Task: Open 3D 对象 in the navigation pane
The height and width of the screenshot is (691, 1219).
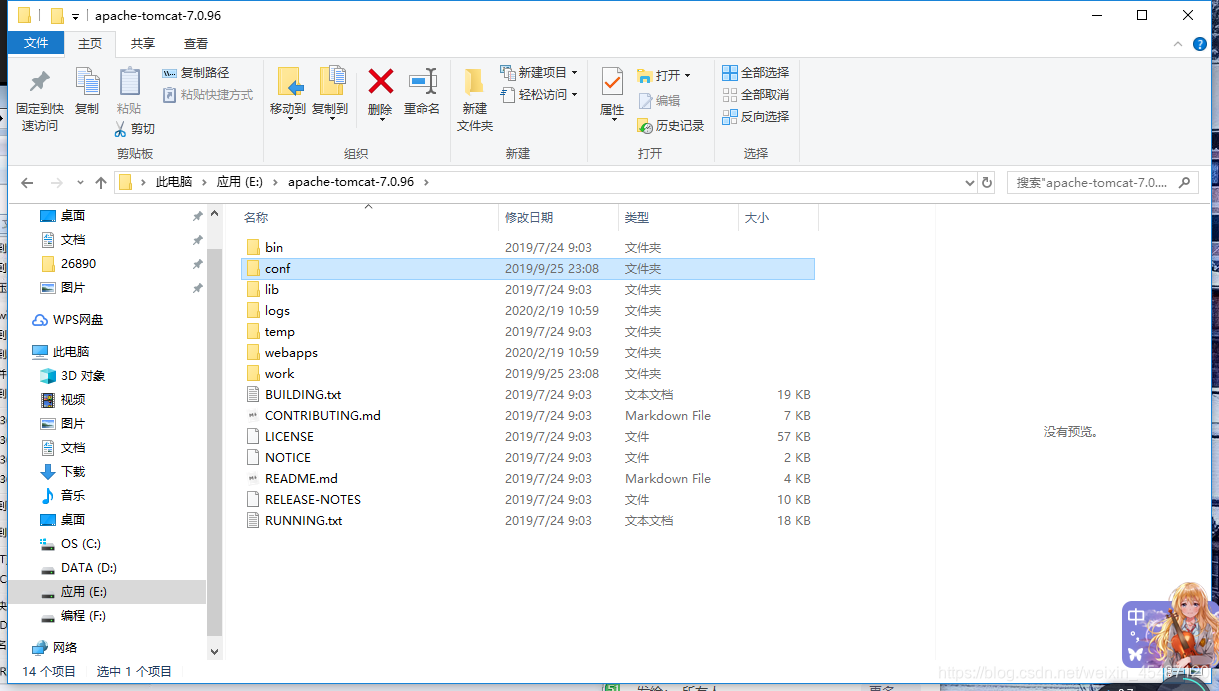Action: click(x=83, y=376)
